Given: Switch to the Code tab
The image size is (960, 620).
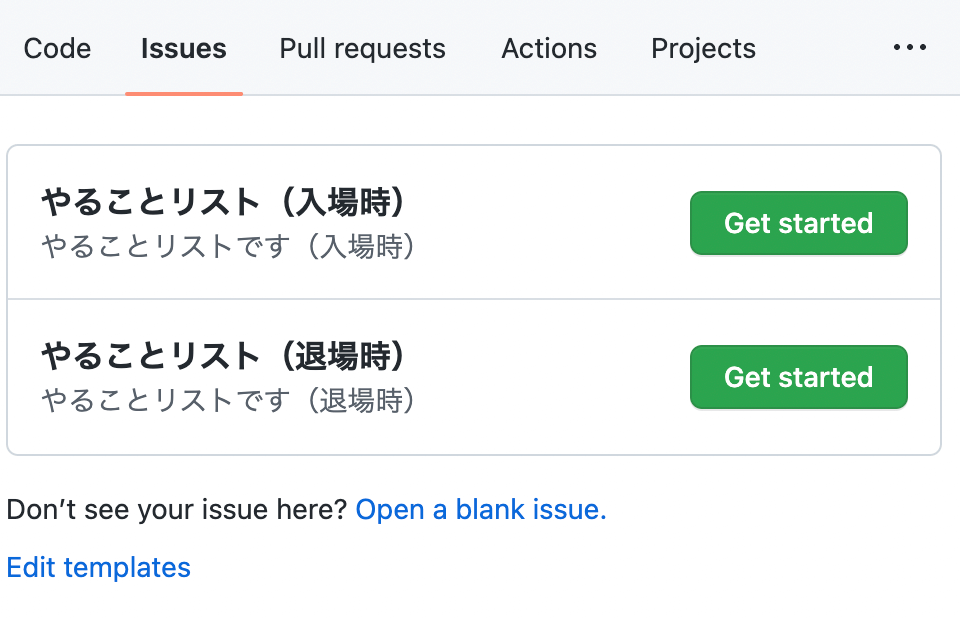Looking at the screenshot, I should pos(57,48).
